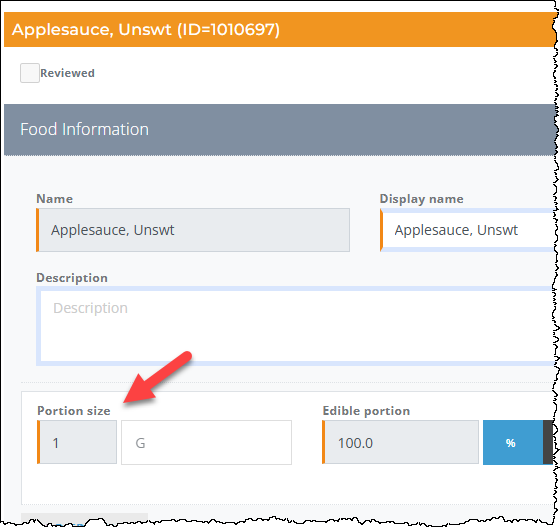Click the Name field label
The width and height of the screenshot is (560, 527).
[55, 199]
